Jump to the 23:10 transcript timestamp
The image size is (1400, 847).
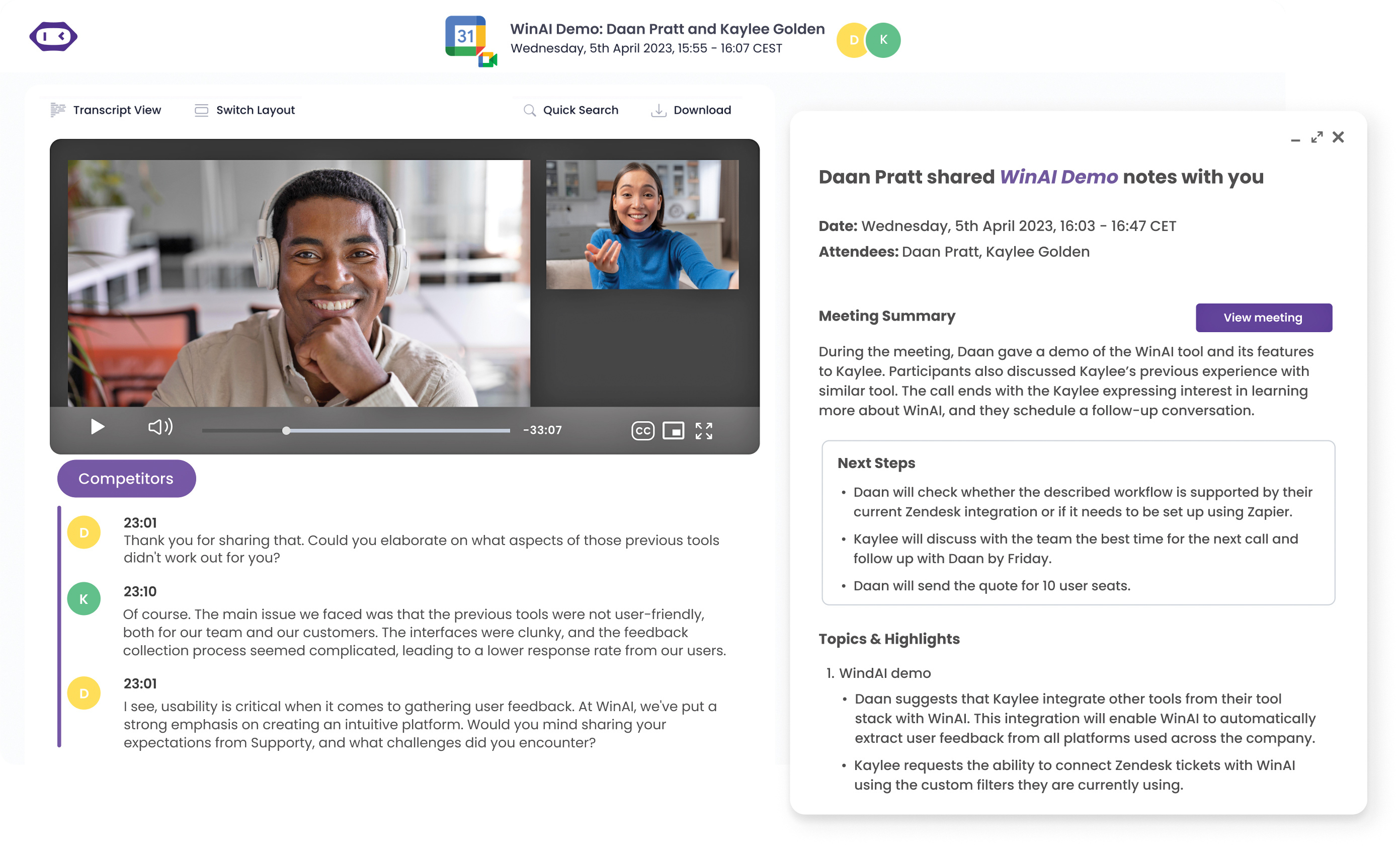coord(140,591)
